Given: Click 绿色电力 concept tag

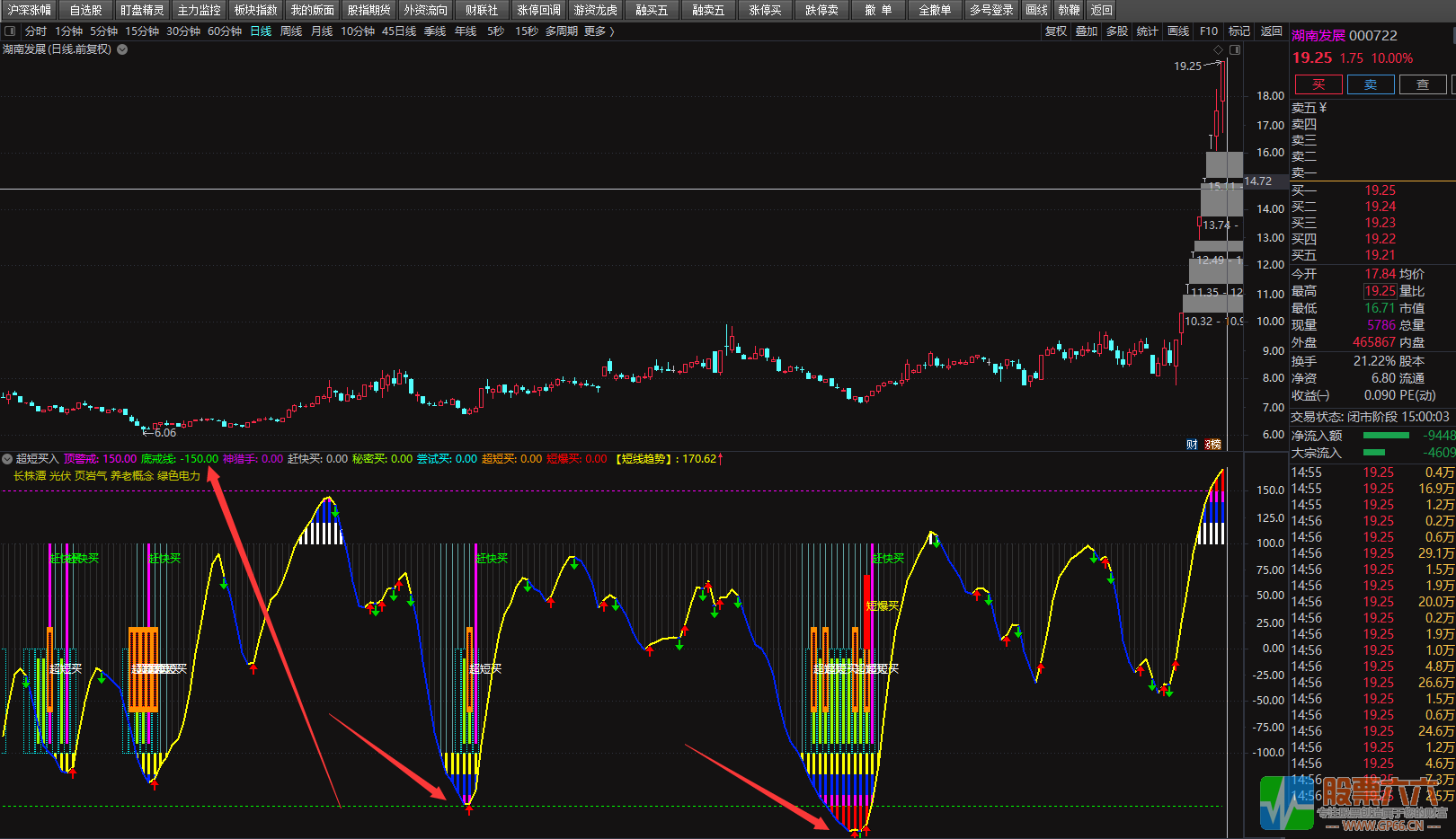Looking at the screenshot, I should [x=179, y=476].
